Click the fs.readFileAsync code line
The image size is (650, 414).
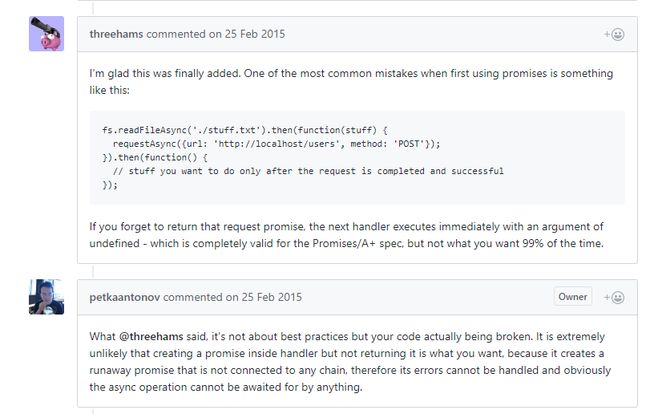[x=245, y=130]
